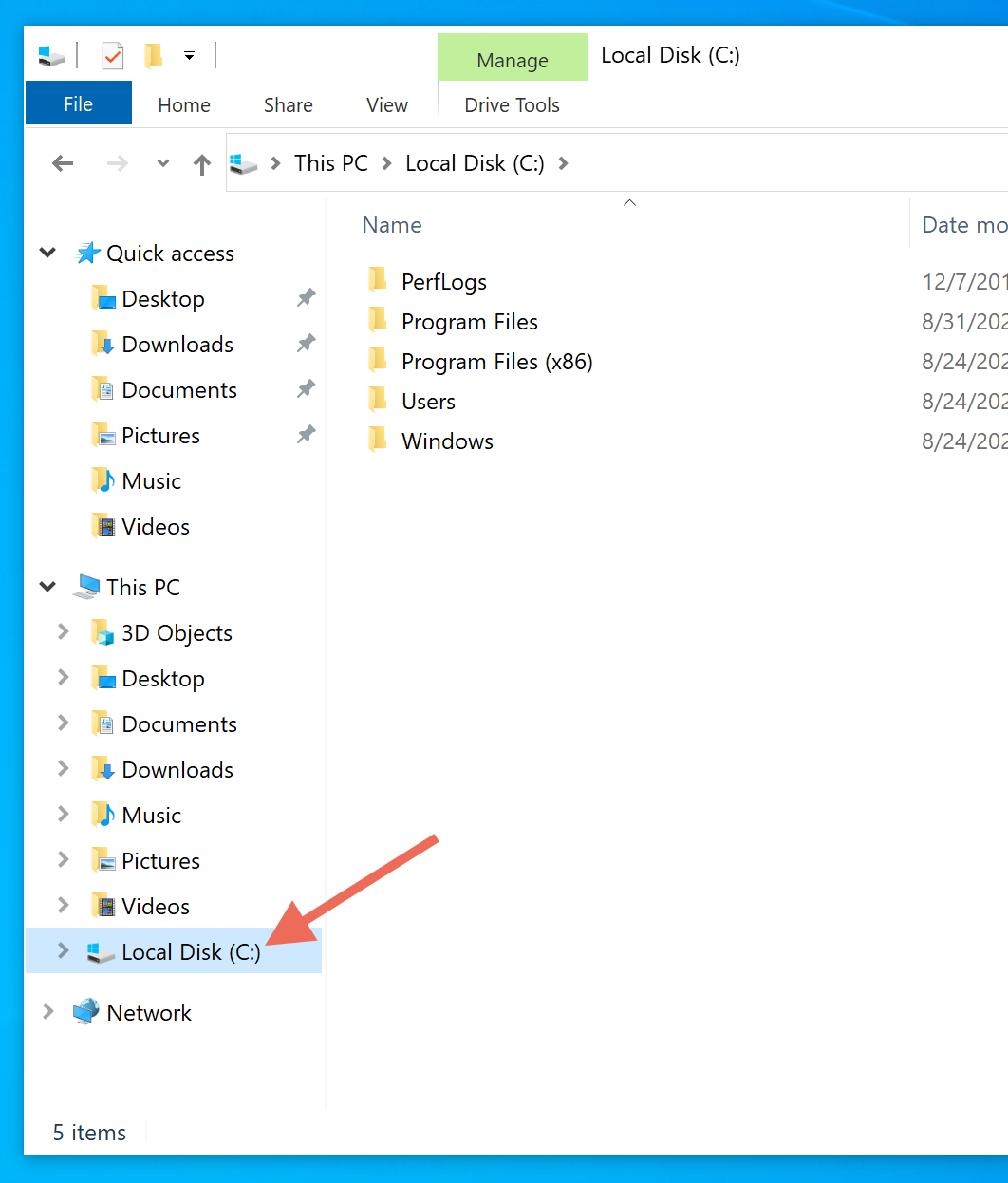The height and width of the screenshot is (1183, 1008).
Task: Collapse the This PC section
Action: tap(47, 587)
